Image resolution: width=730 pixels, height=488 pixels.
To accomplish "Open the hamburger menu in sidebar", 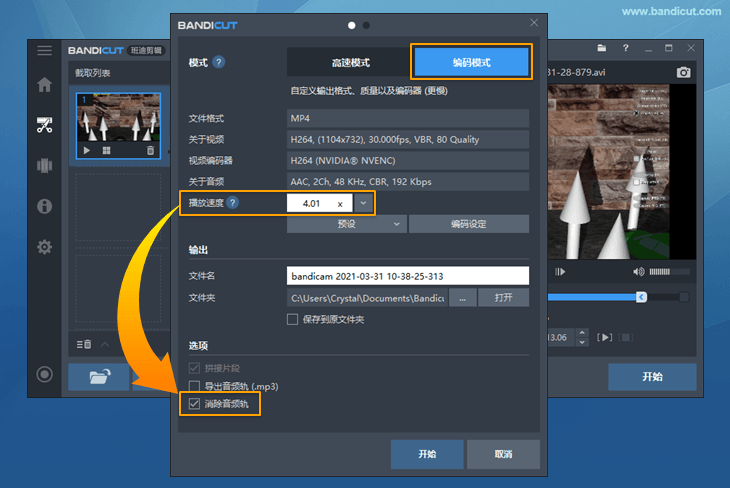I will [x=44, y=50].
